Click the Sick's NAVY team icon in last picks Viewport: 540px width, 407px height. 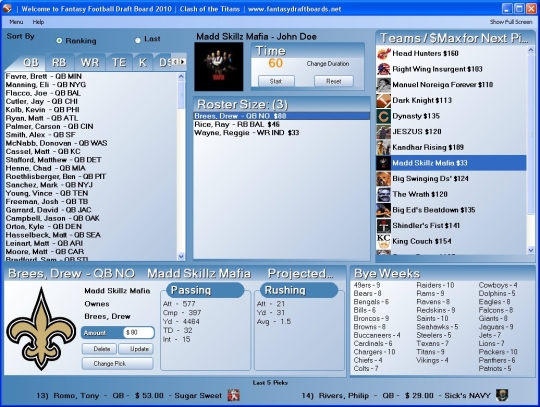point(502,395)
